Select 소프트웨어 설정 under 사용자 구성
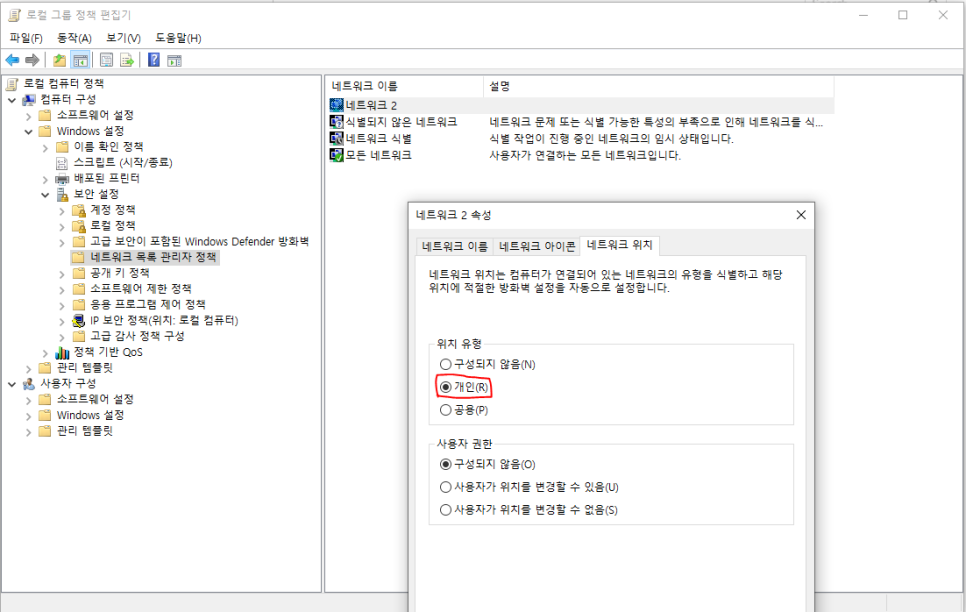The image size is (966, 612). click(95, 399)
